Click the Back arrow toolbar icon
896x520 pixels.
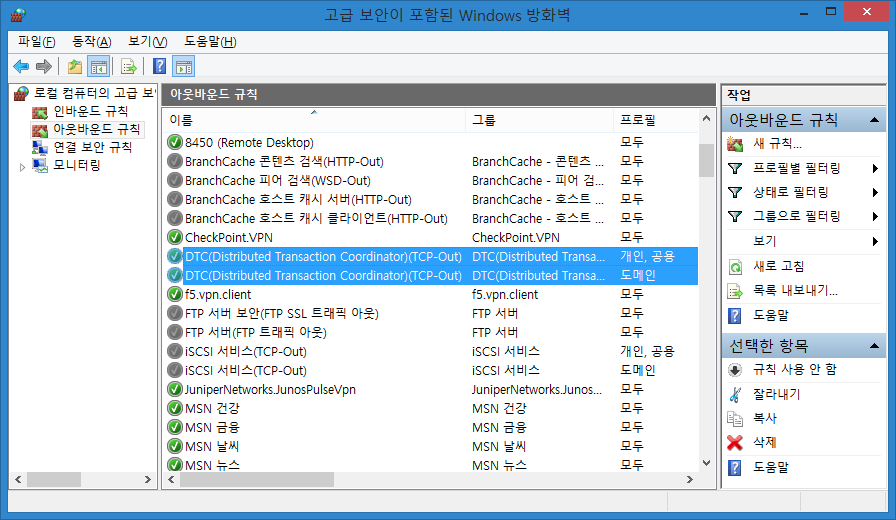click(21, 67)
